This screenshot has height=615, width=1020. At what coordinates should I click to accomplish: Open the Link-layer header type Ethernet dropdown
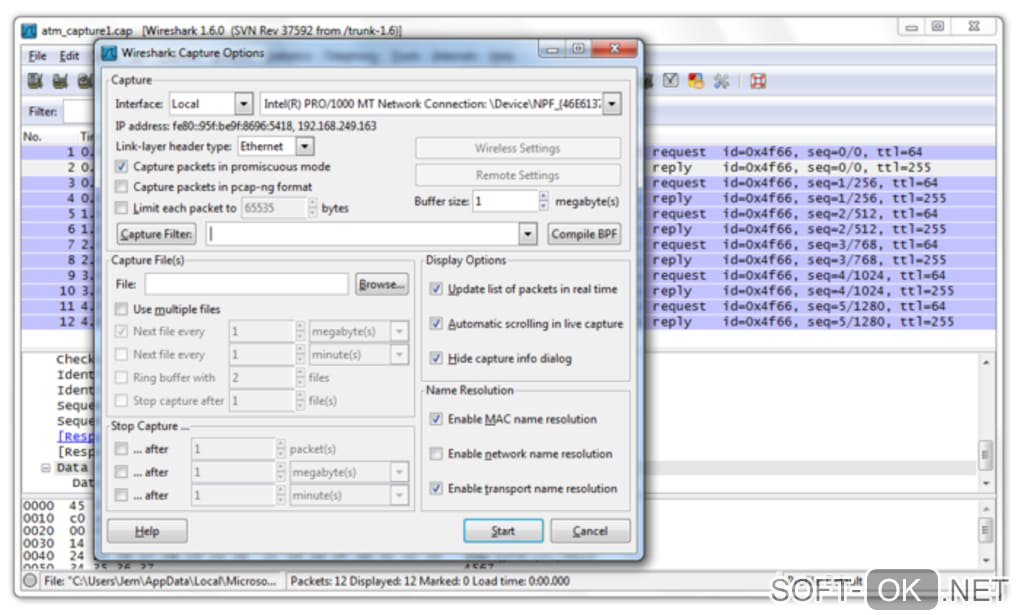tap(305, 146)
